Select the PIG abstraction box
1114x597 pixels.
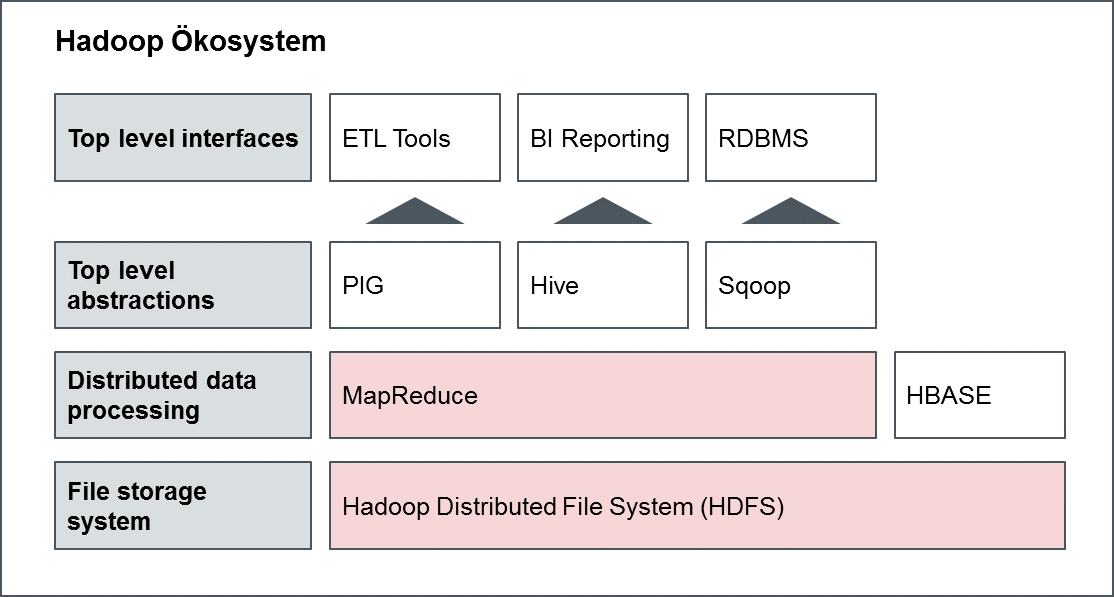click(415, 285)
